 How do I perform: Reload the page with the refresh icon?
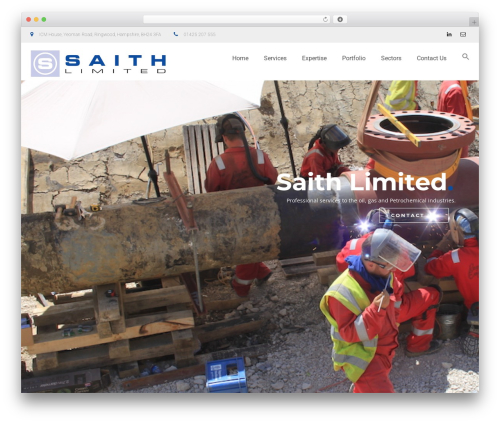tap(325, 19)
